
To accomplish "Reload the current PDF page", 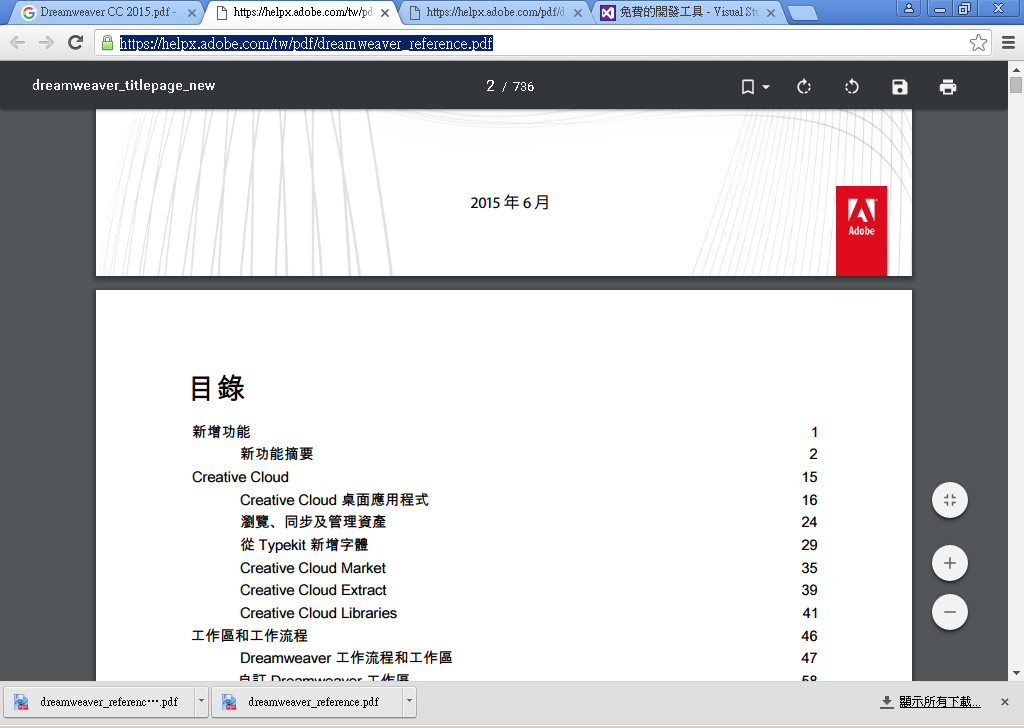I will tap(76, 42).
